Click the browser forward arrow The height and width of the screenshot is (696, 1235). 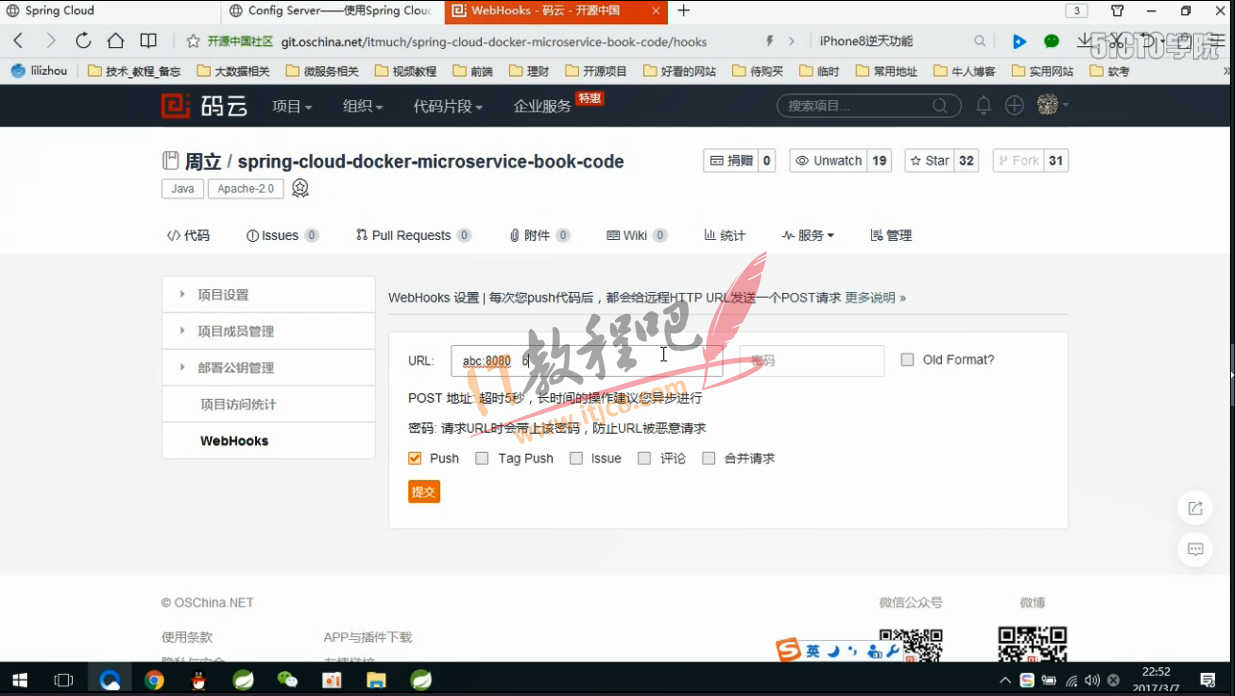(51, 41)
